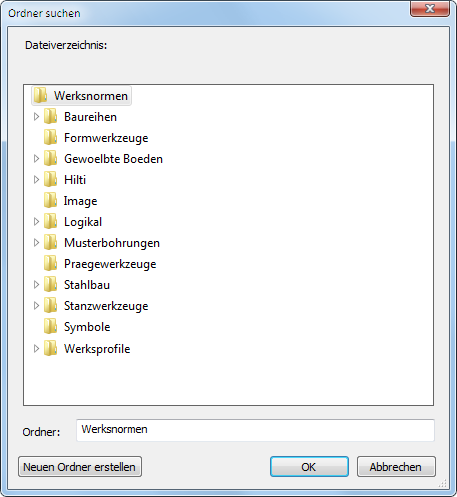Expand the Hilti folder node

pos(36,180)
